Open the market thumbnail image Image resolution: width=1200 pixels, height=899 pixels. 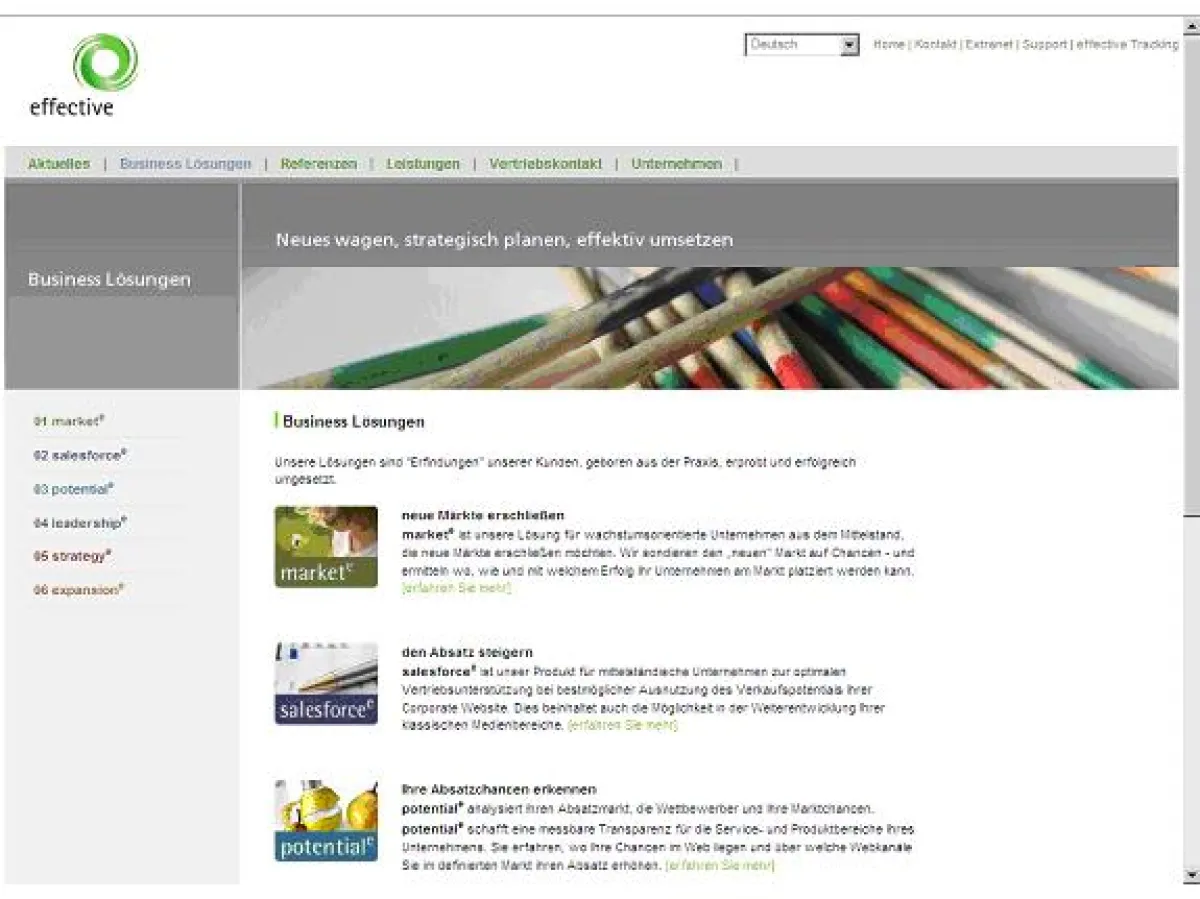pos(325,545)
